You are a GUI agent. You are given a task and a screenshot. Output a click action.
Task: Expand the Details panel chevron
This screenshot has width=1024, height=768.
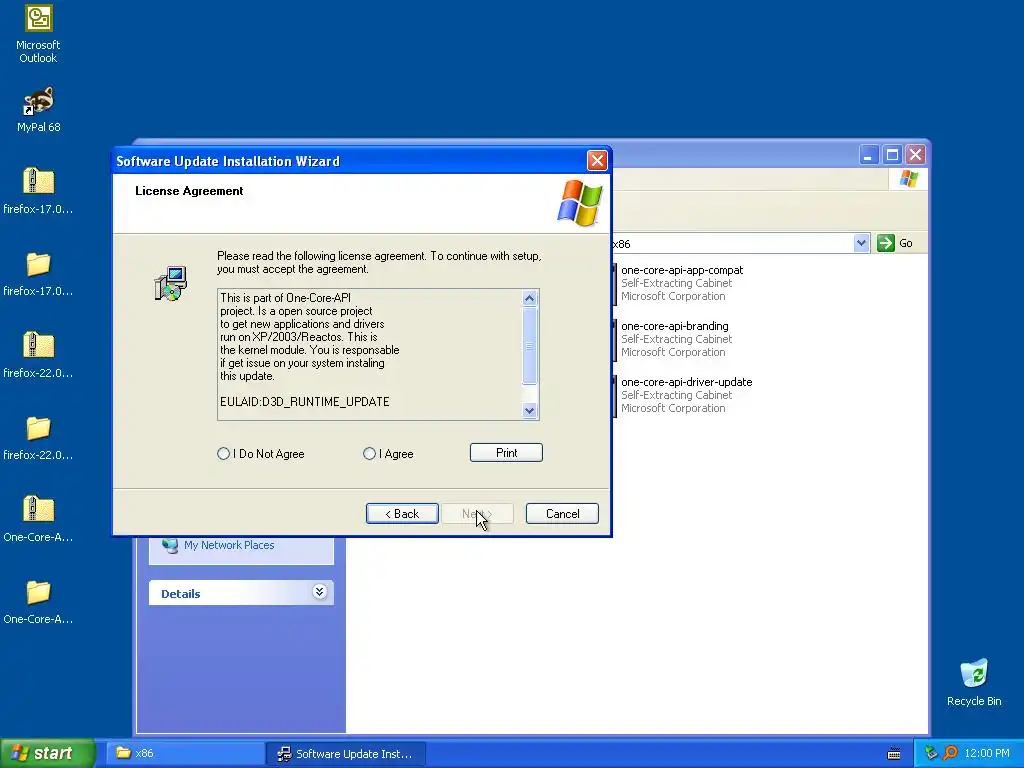pyautogui.click(x=319, y=592)
